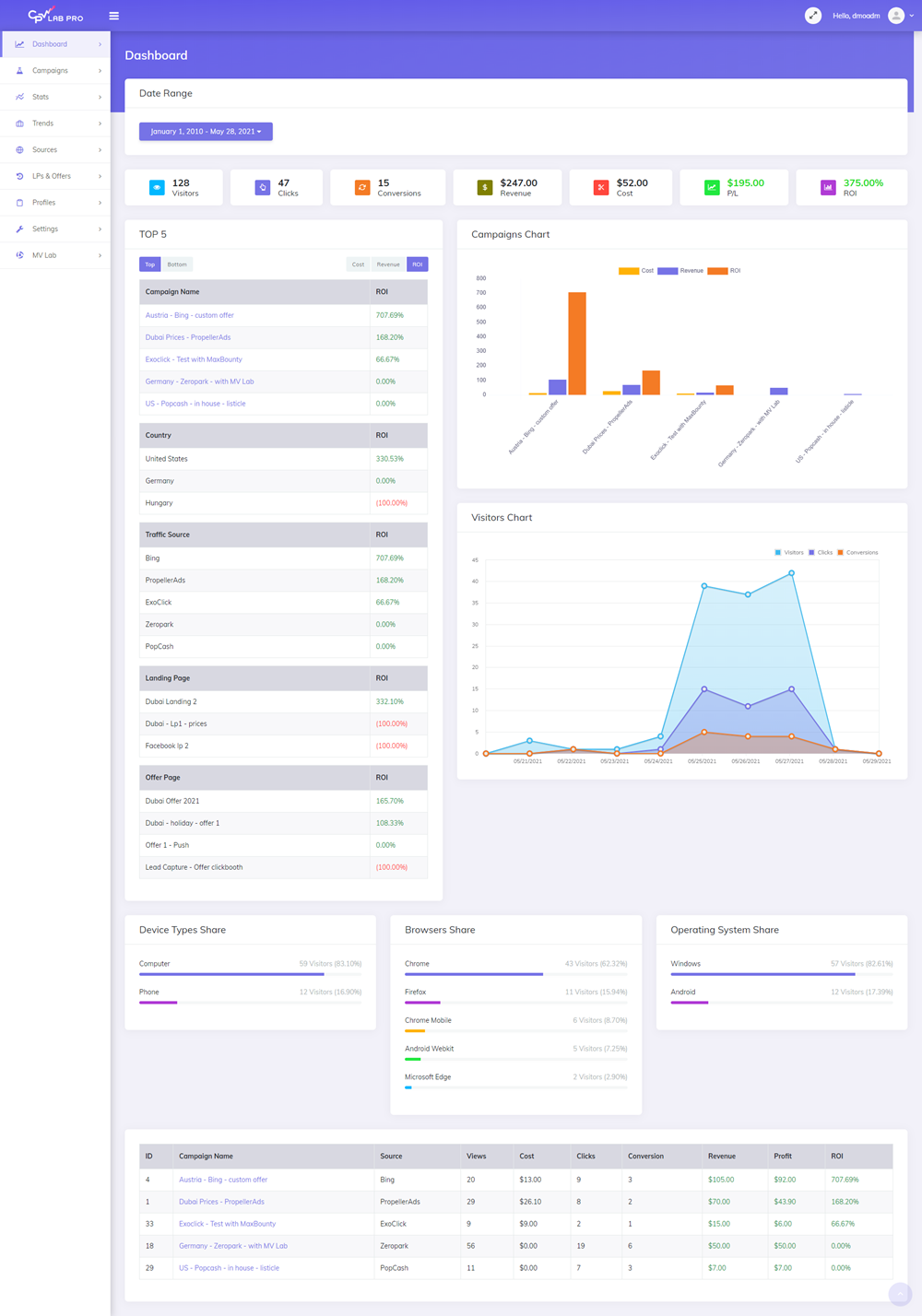
Task: Click the Sources globe icon
Action: coord(19,149)
